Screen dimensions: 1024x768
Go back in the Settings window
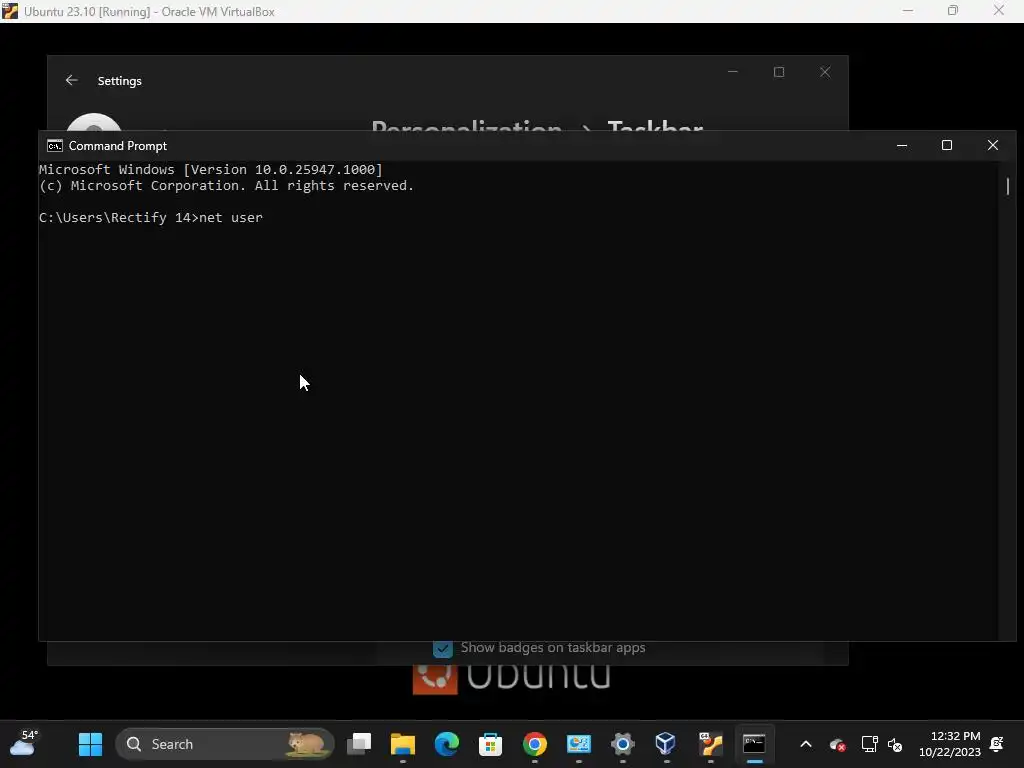[x=71, y=80]
